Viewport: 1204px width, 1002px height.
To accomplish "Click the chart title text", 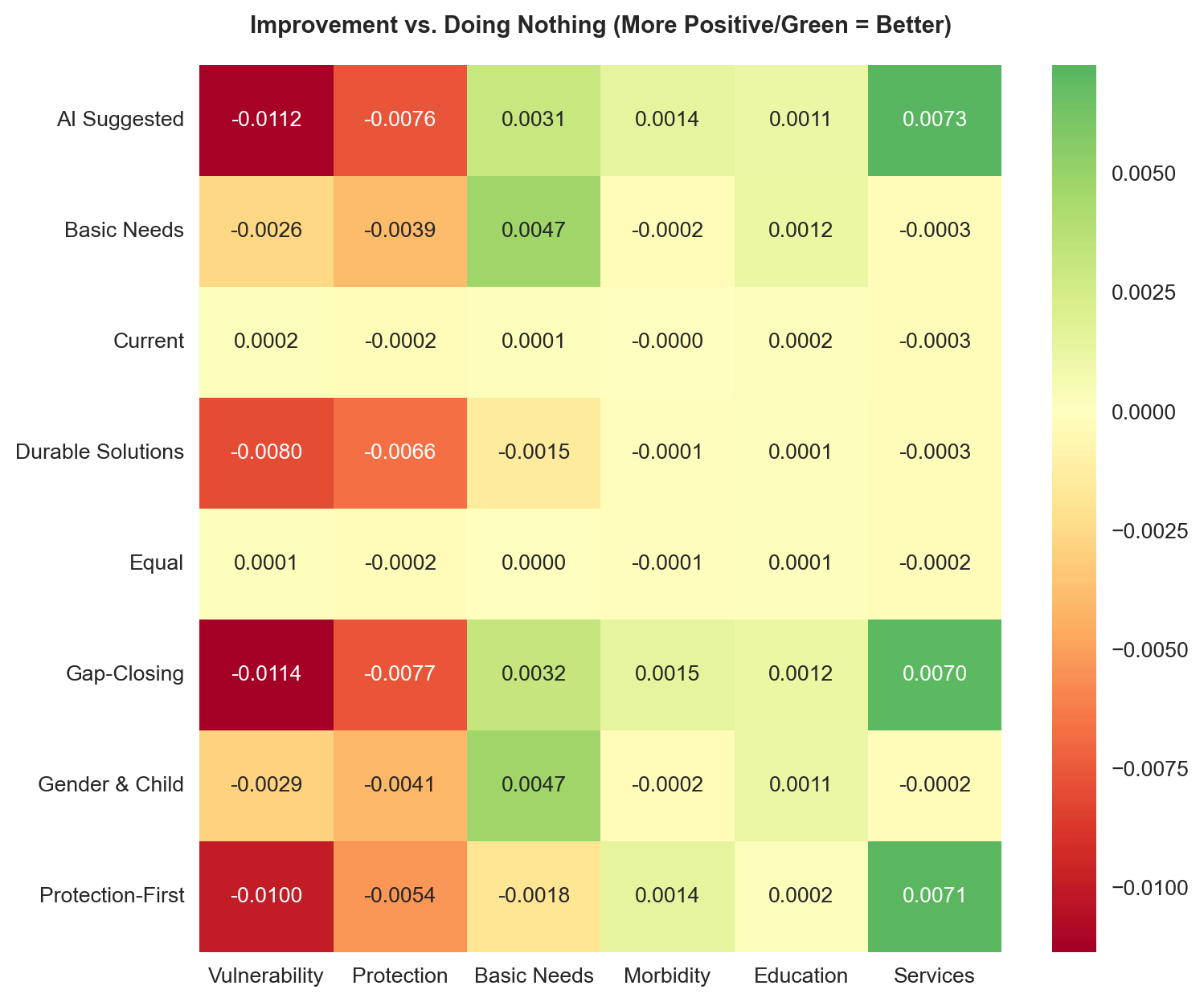I will pyautogui.click(x=600, y=26).
